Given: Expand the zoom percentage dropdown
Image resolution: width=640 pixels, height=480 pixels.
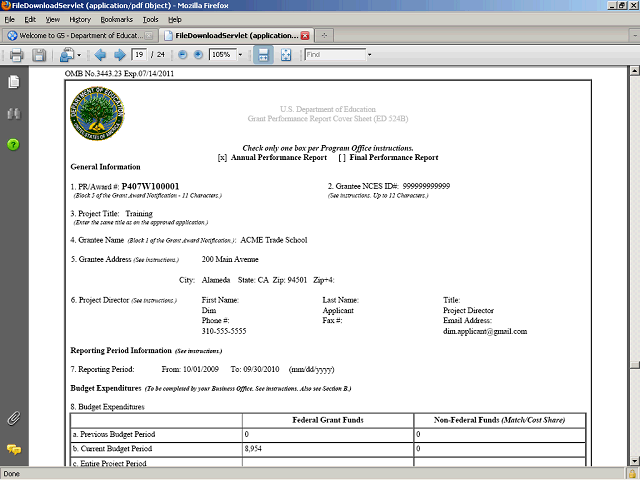Looking at the screenshot, I should pos(240,55).
